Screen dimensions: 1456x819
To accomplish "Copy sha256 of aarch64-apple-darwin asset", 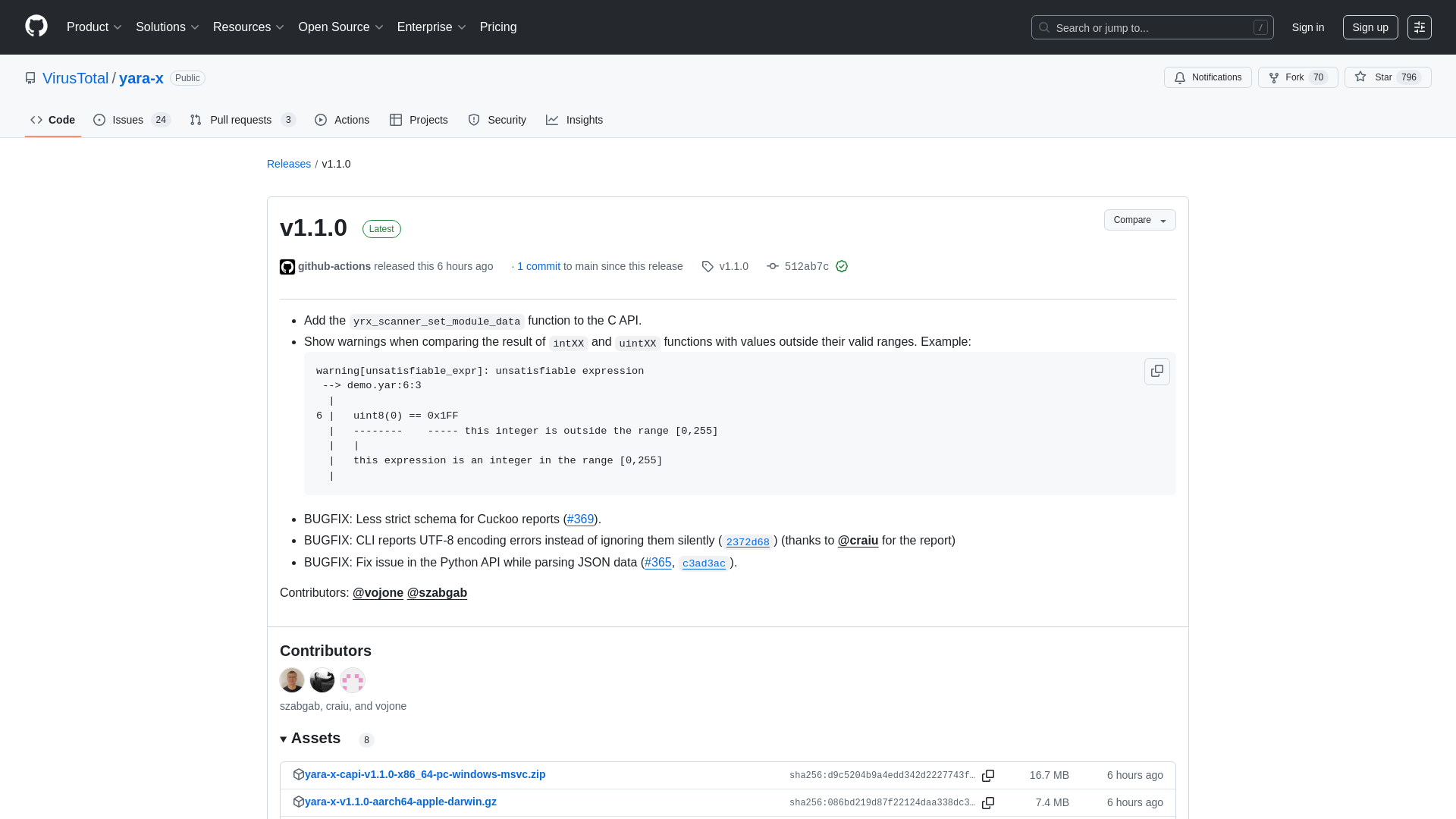I will point(988,803).
